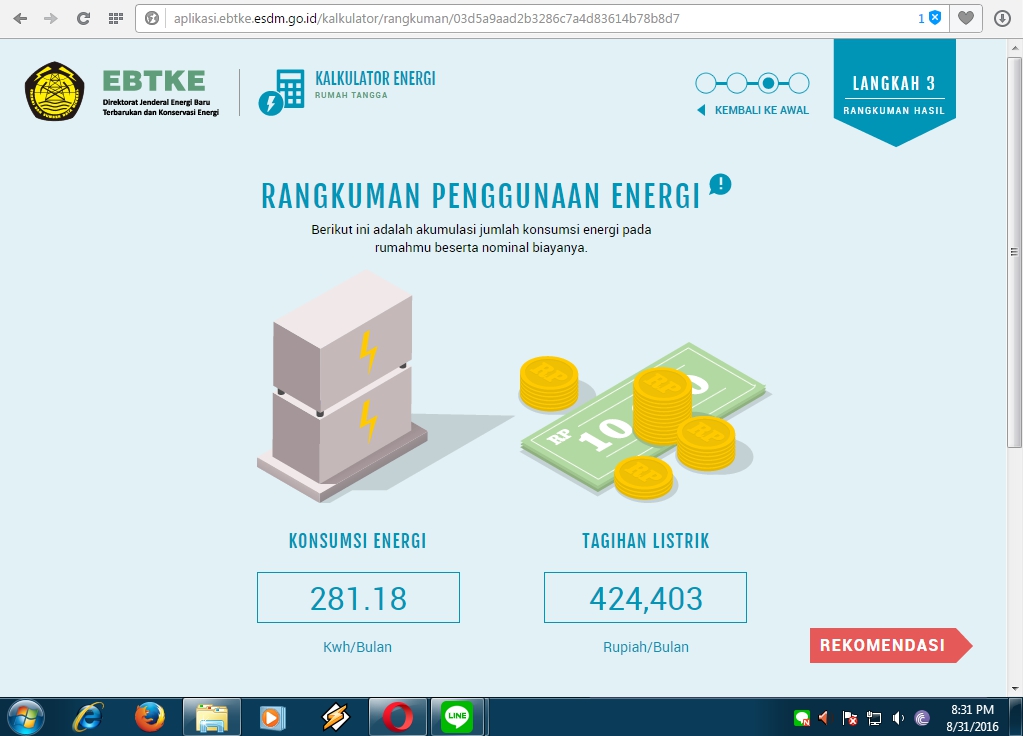Screen dimensions: 1023x736
Task: Open LINE from the taskbar
Action: [457, 716]
